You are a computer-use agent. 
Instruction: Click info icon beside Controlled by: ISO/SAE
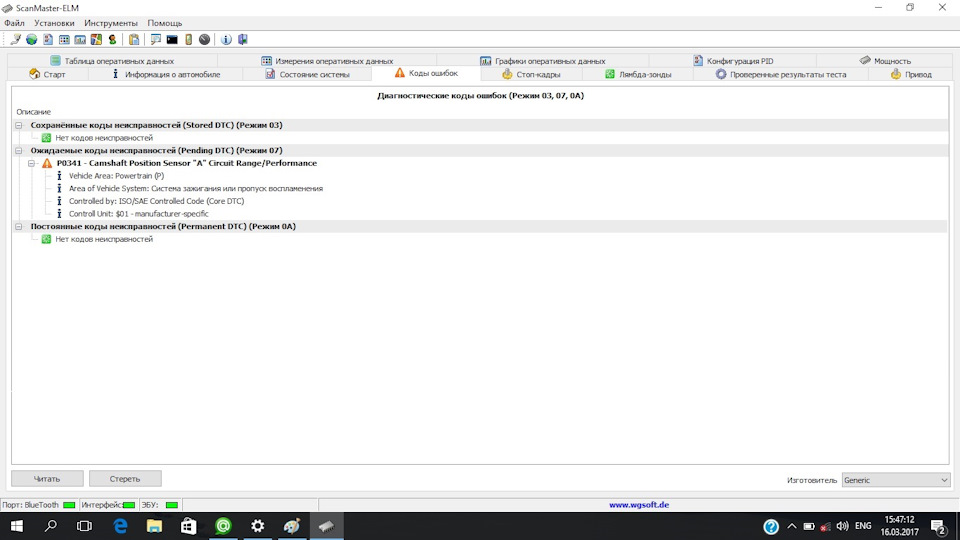(x=59, y=201)
